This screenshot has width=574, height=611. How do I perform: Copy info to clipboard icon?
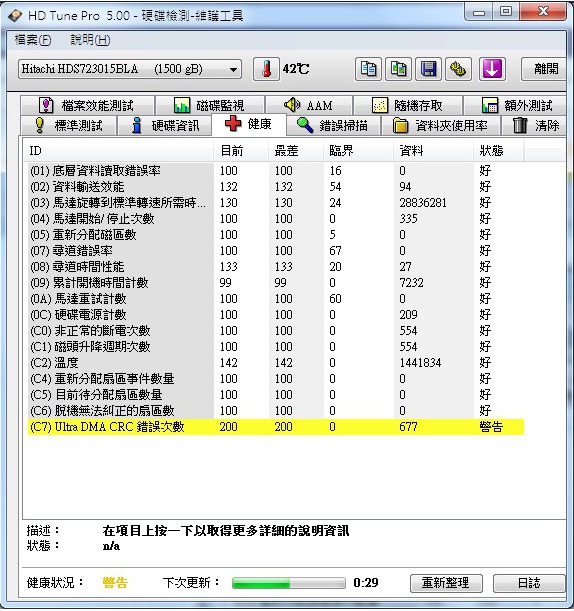[x=368, y=69]
